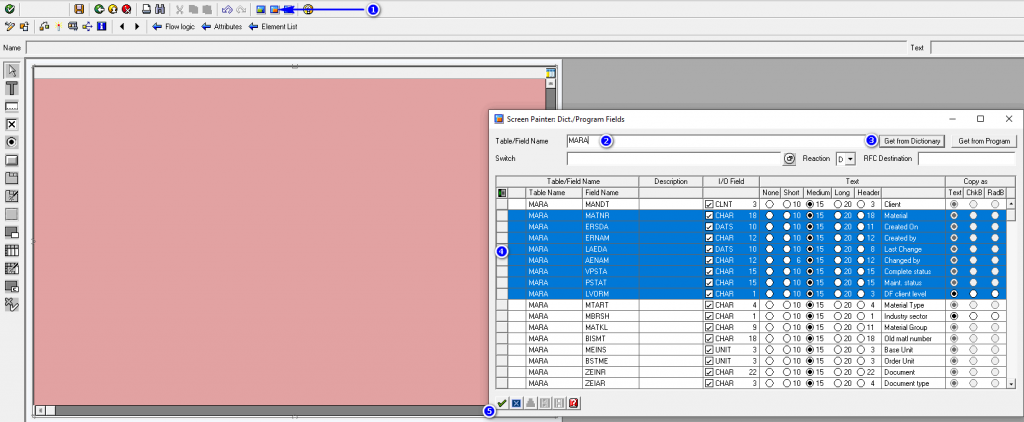This screenshot has height=422, width=1024.
Task: Open Flow logic view
Action: (173, 27)
